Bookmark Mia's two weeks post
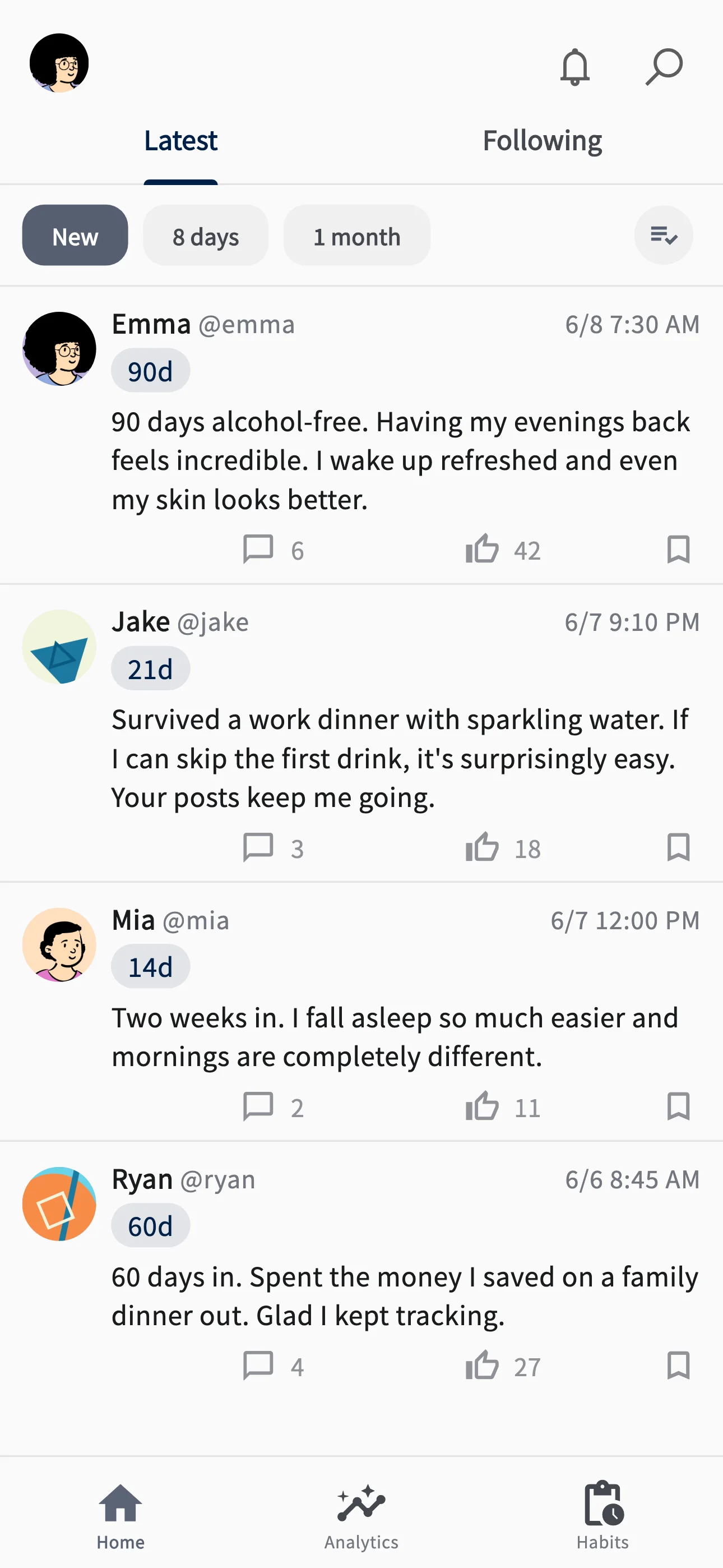723x1568 pixels. pos(678,1106)
